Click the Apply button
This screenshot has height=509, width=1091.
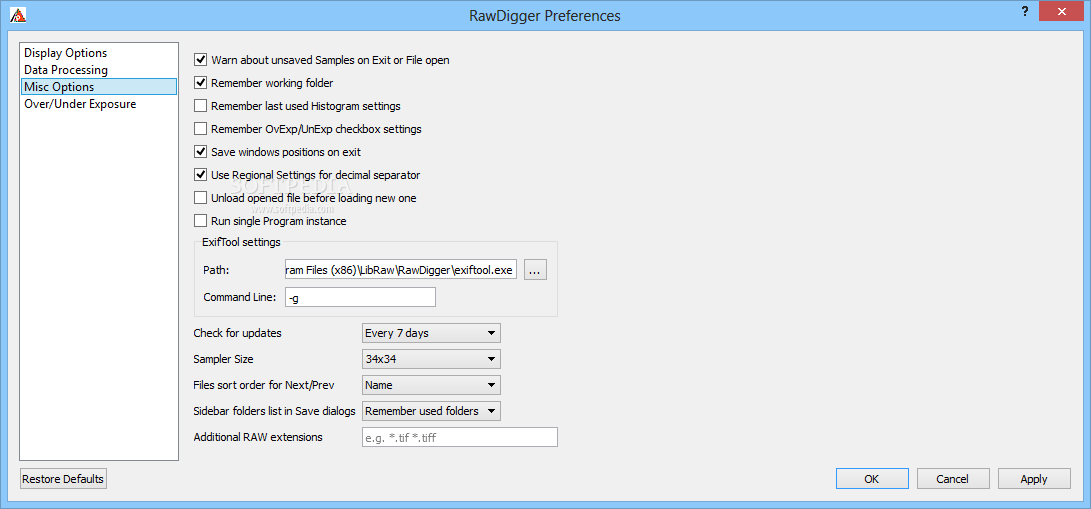1034,478
